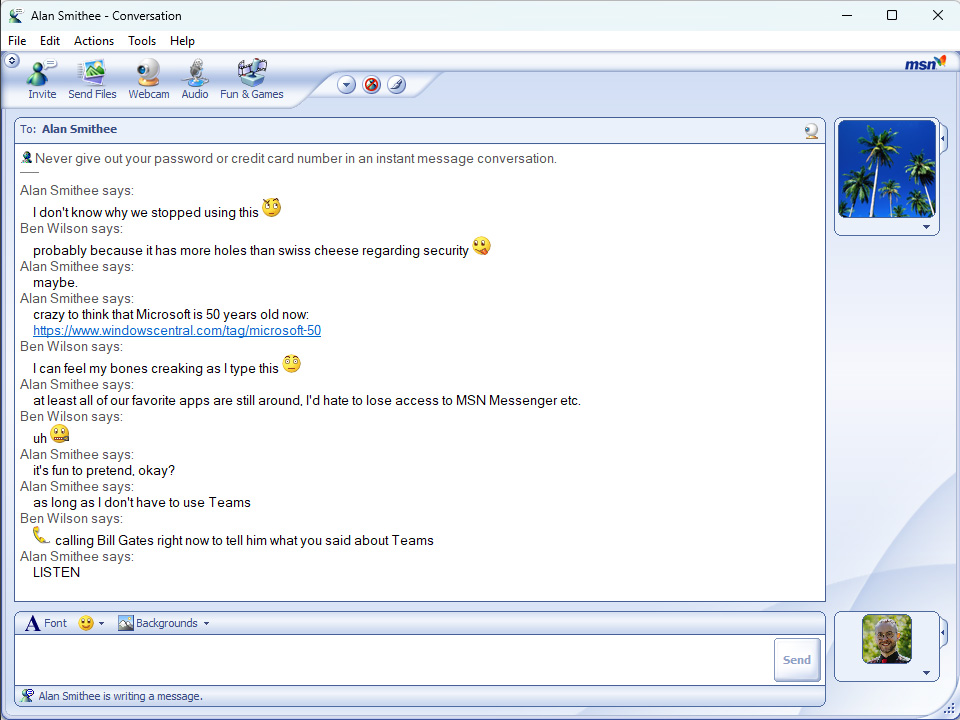Collapse the toolbar with the top-left arrow button
The width and height of the screenshot is (960, 720).
point(12,61)
